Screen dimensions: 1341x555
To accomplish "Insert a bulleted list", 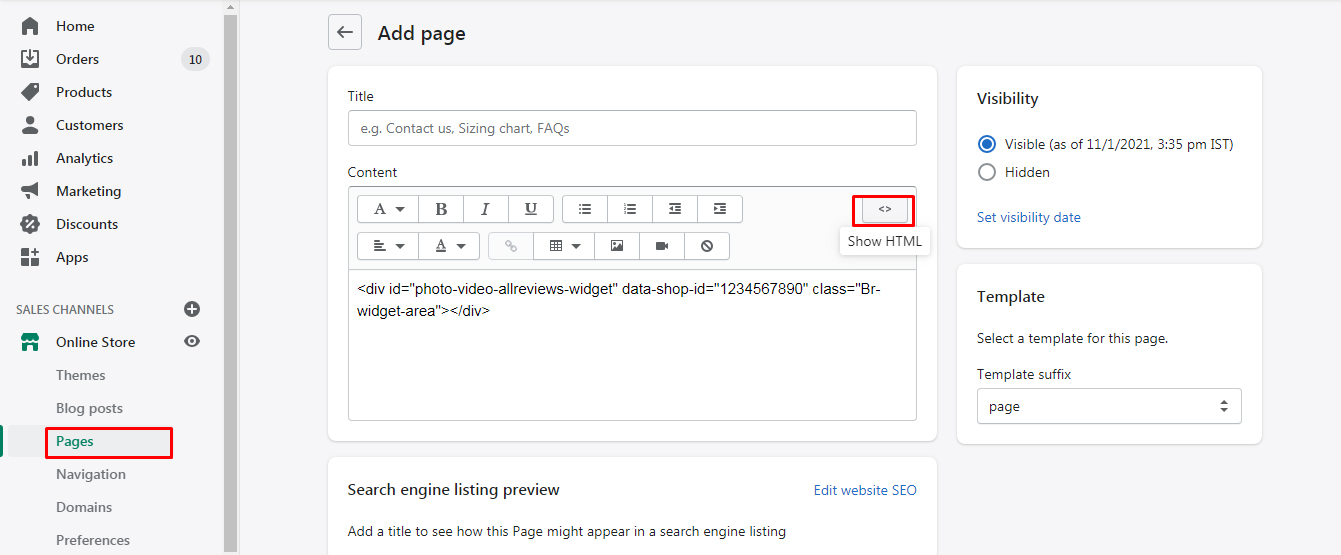I will point(585,209).
